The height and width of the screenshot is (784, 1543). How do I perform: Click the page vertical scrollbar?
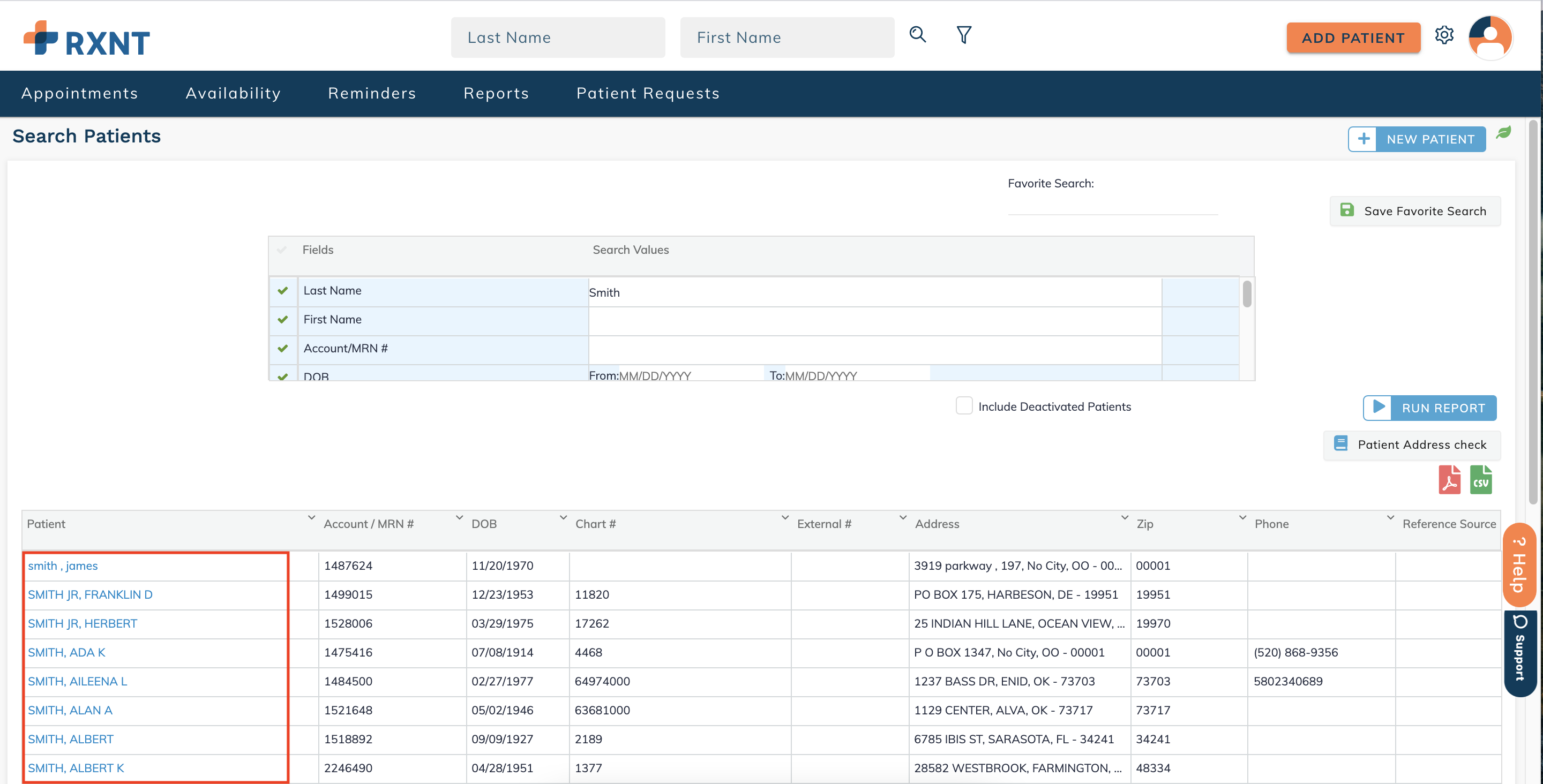pyautogui.click(x=1533, y=312)
